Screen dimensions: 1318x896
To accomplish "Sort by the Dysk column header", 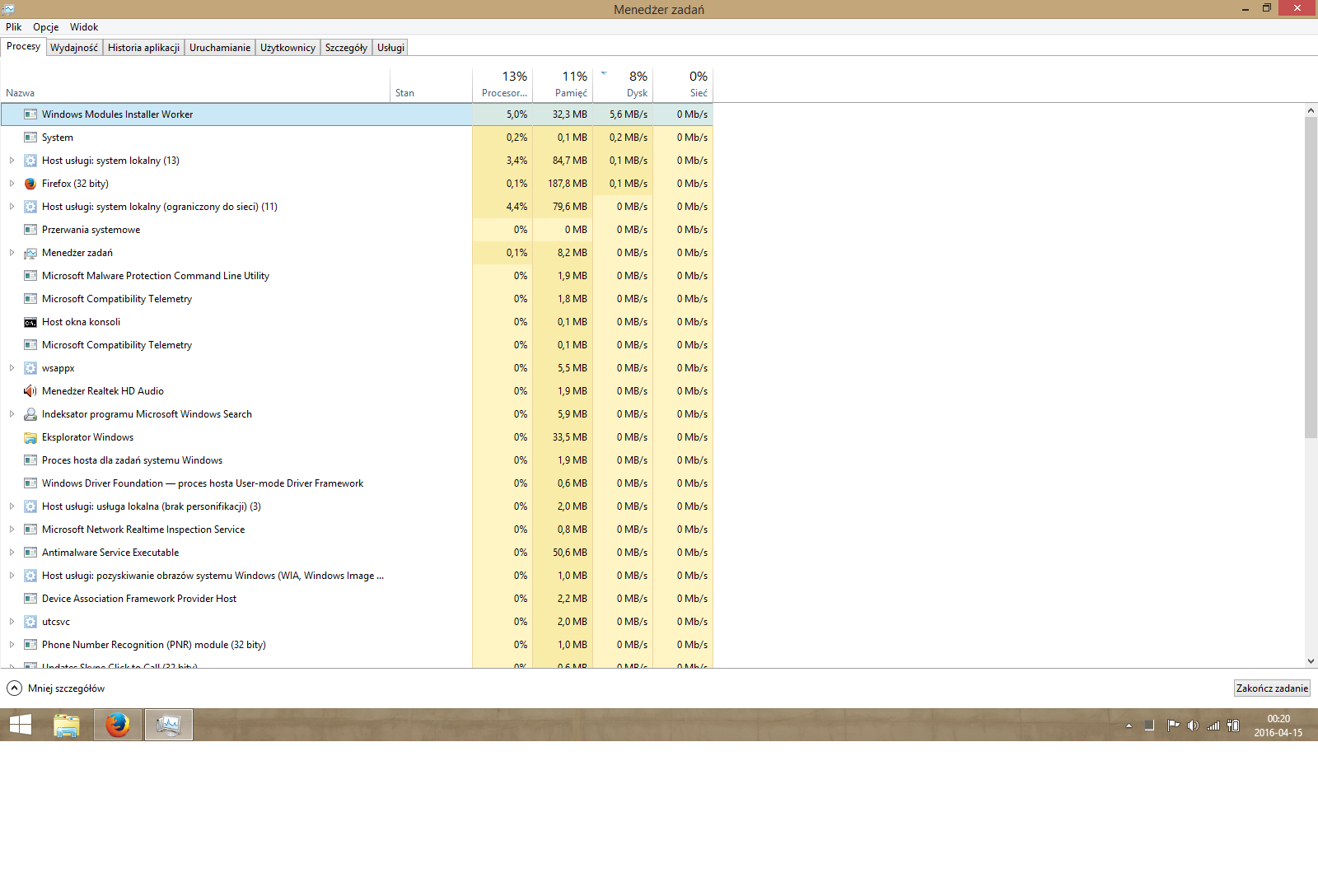I will pyautogui.click(x=623, y=85).
